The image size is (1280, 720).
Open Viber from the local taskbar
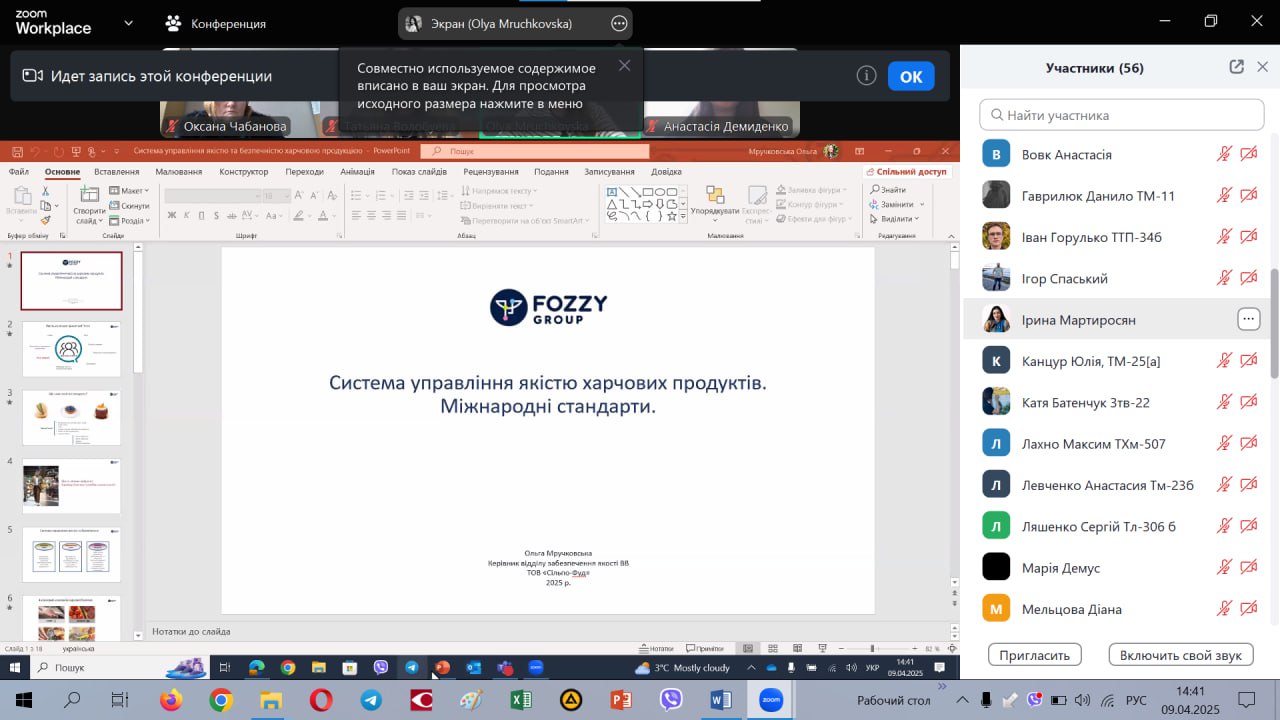click(671, 700)
